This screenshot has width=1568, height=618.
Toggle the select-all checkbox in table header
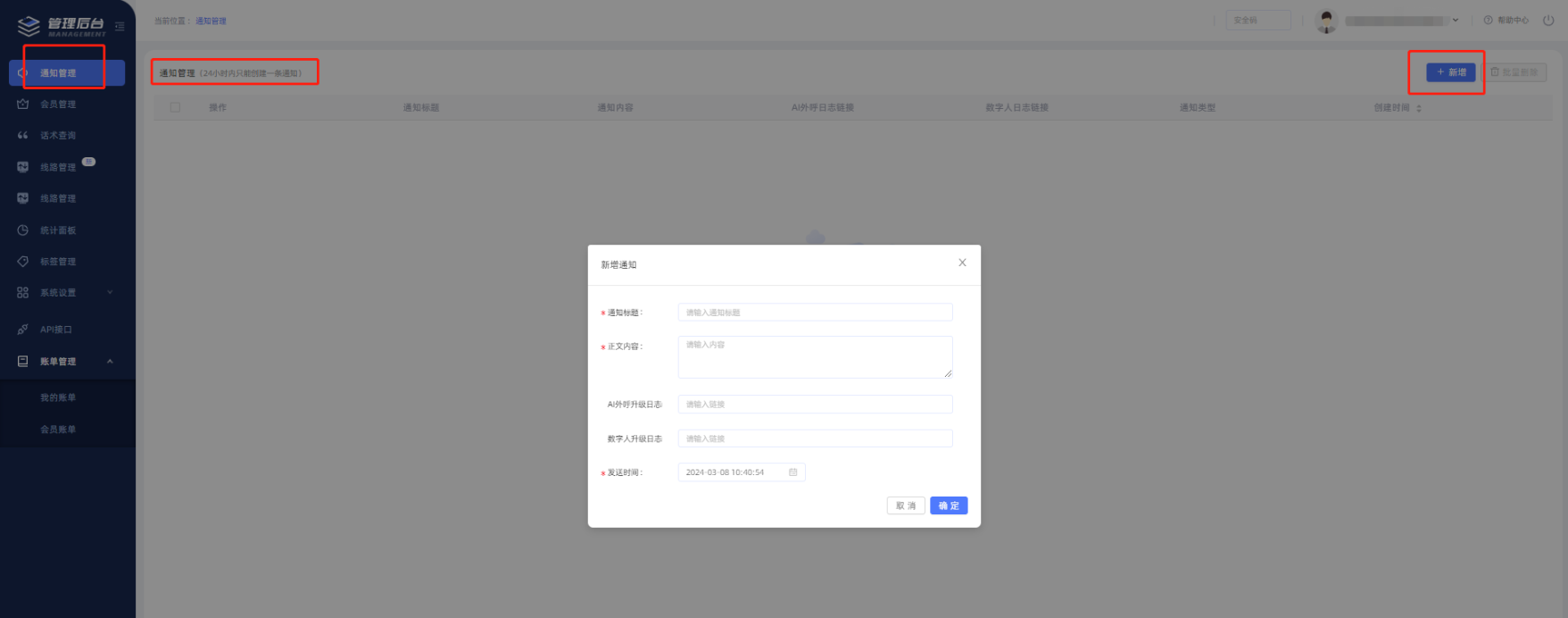point(175,107)
